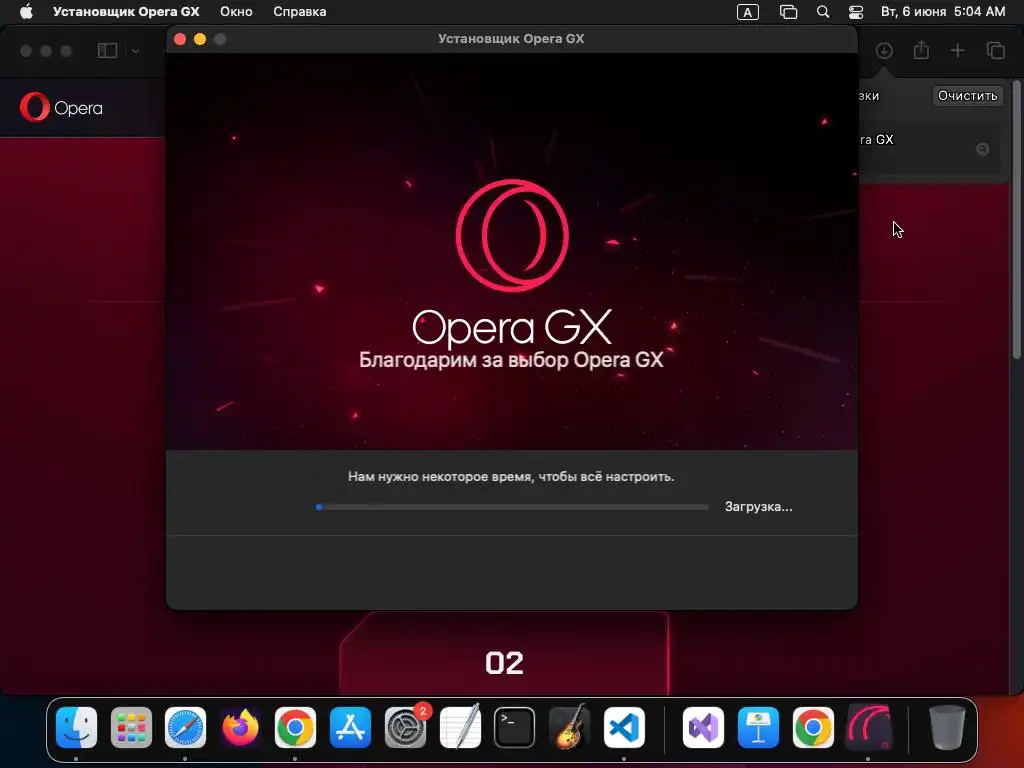The height and width of the screenshot is (768, 1024).
Task: Reveal downloaded file with magnifier icon
Action: [x=982, y=149]
